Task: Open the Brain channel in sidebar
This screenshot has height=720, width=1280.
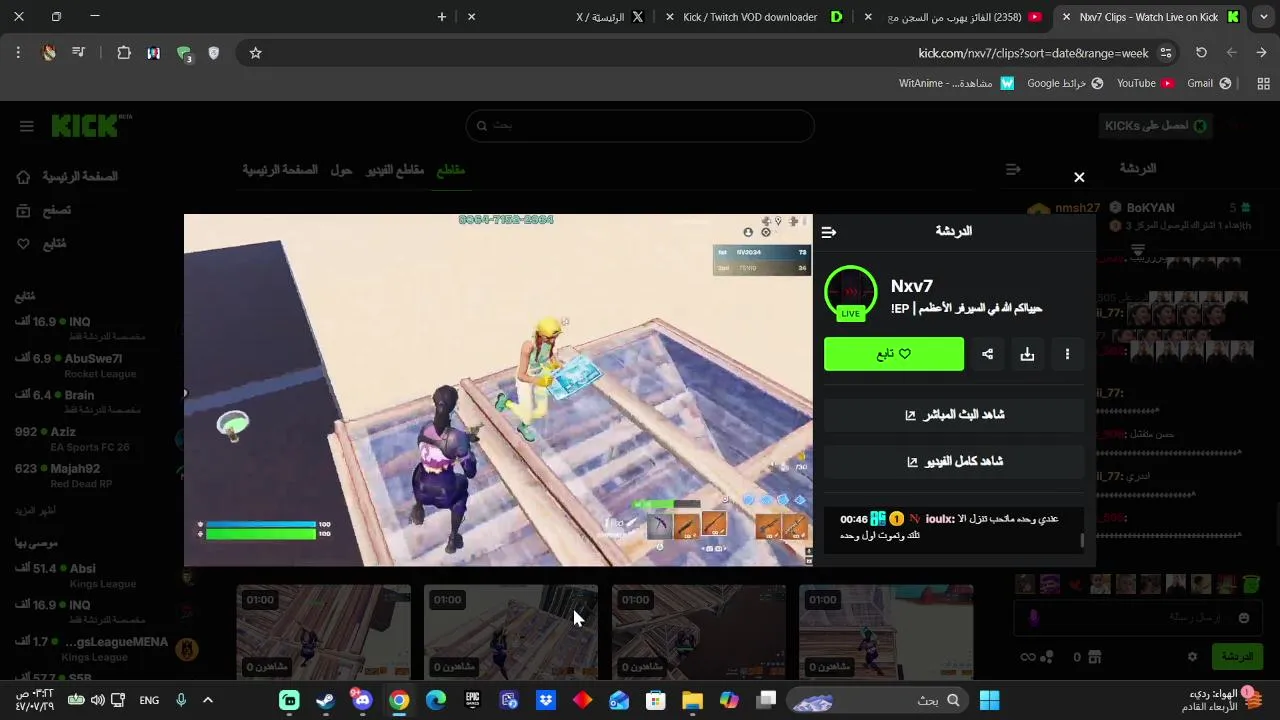Action: click(x=90, y=401)
